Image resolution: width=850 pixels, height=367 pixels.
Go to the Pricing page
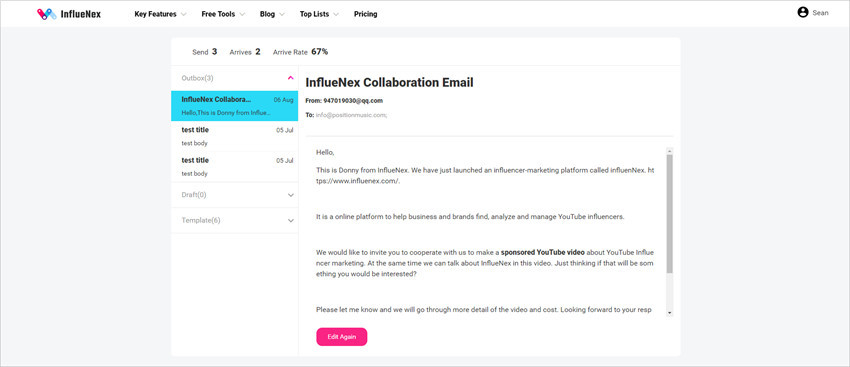[365, 14]
